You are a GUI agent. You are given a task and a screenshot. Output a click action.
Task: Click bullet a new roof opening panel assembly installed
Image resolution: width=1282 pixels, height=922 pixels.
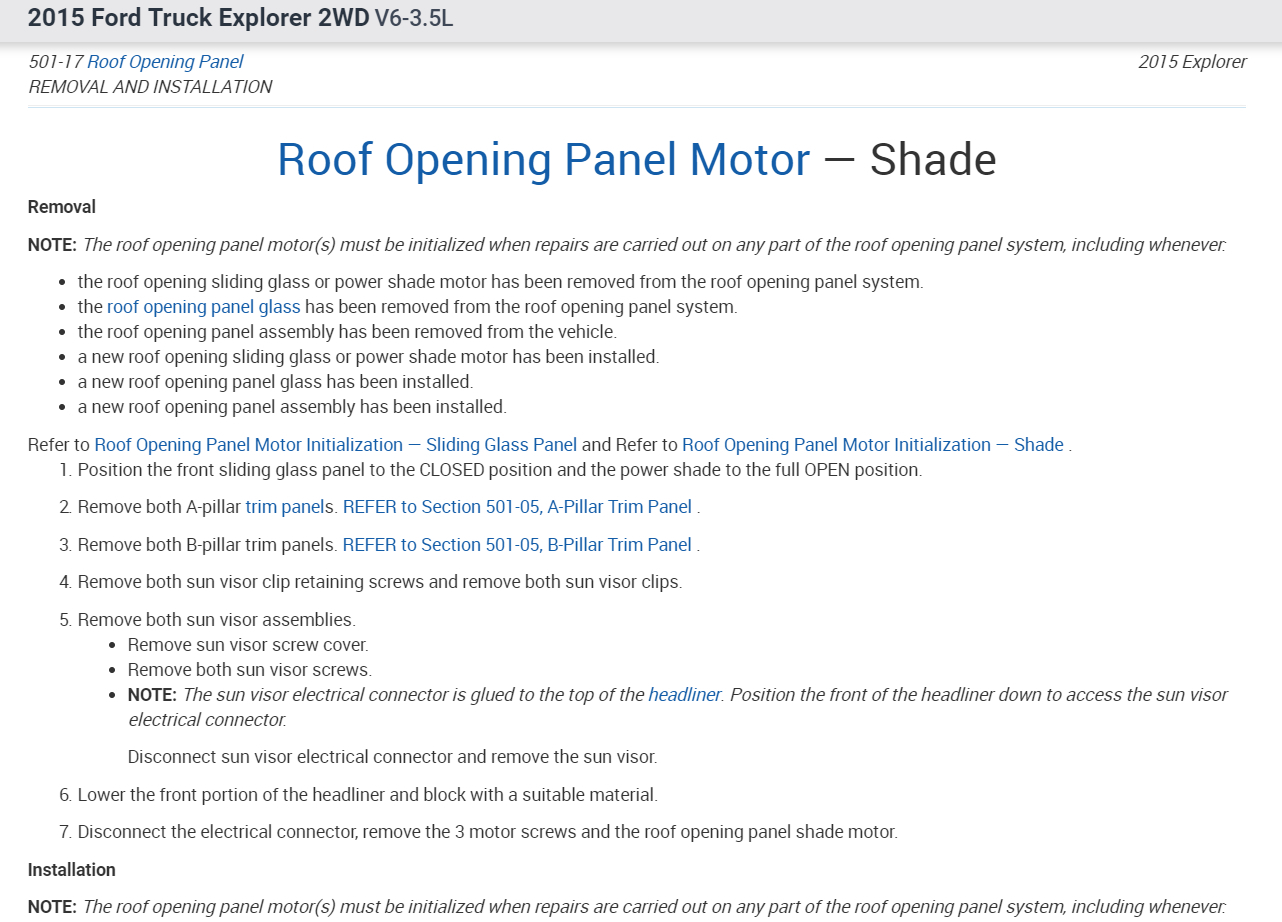tap(292, 407)
